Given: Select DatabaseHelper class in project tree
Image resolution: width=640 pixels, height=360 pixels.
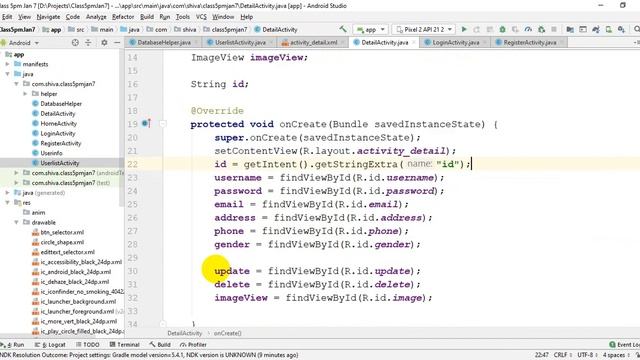Looking at the screenshot, I should point(61,104).
